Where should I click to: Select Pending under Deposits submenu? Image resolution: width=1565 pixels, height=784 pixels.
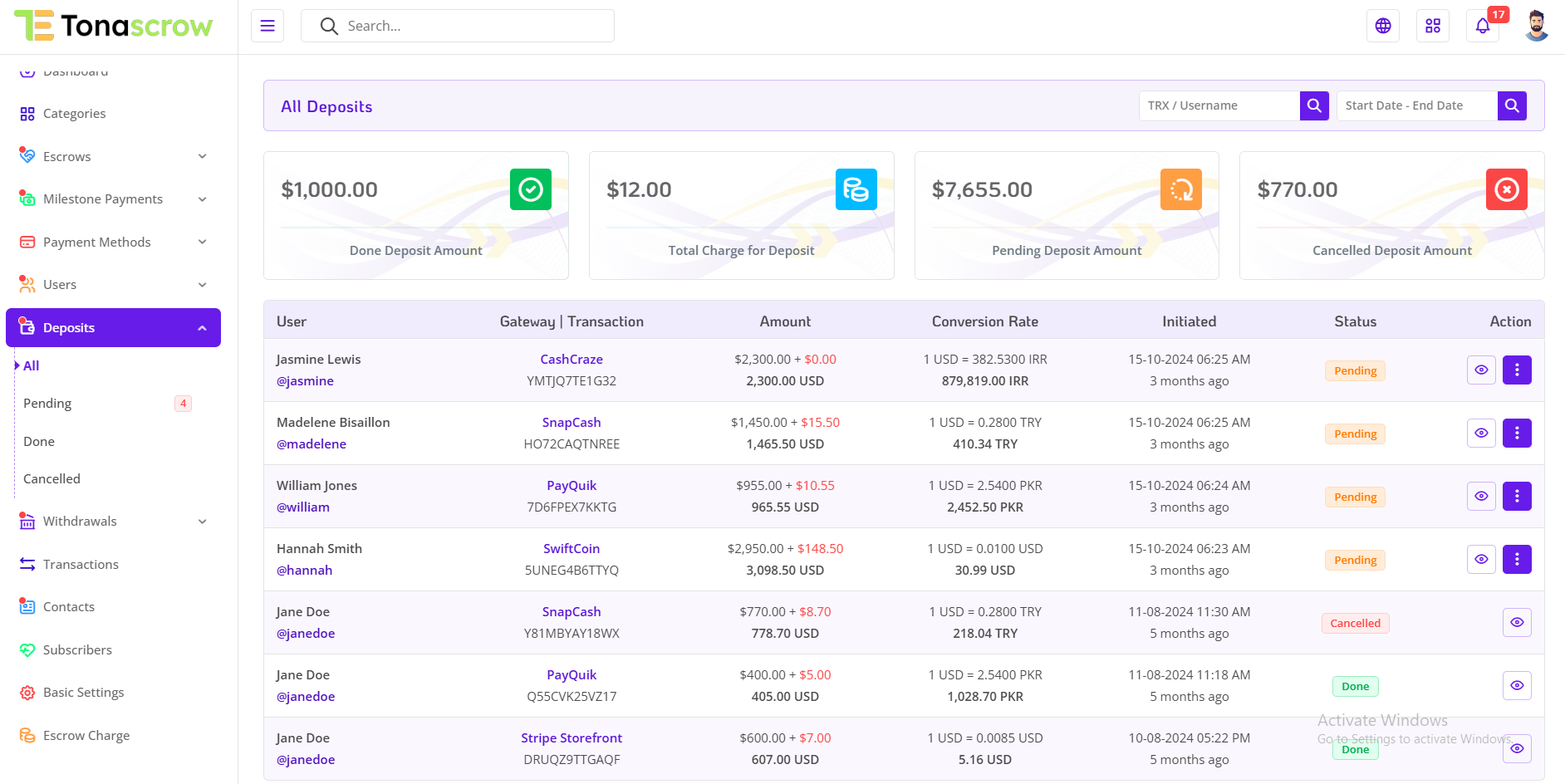(47, 404)
